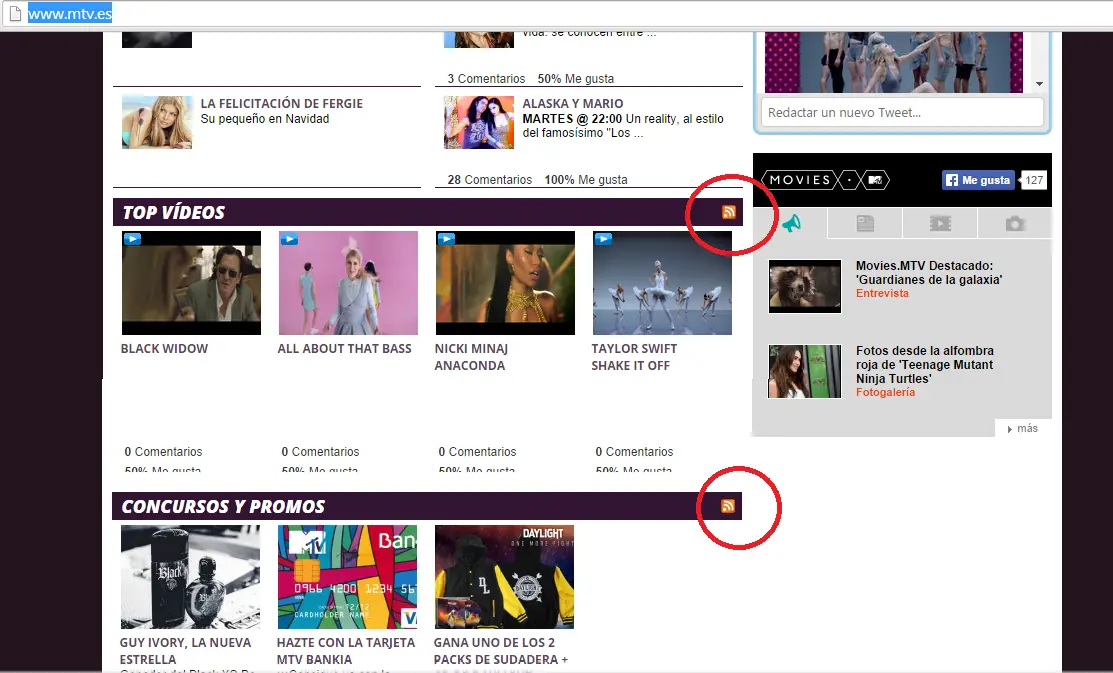
Task: Open GANA UNO DE LOS 2 PACKS link
Action: point(500,651)
